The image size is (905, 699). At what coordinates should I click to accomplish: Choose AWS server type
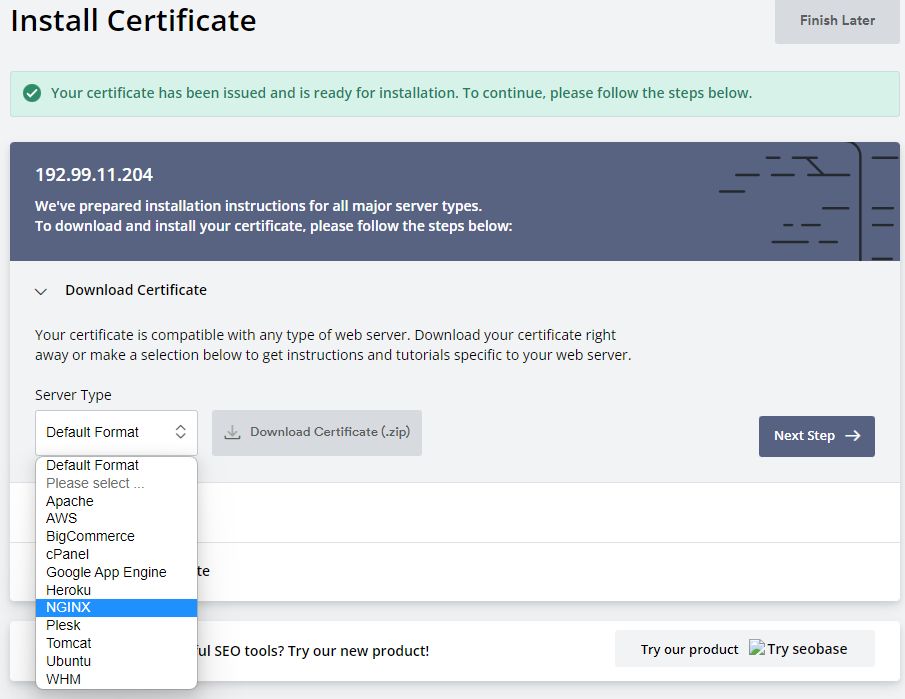(x=117, y=518)
